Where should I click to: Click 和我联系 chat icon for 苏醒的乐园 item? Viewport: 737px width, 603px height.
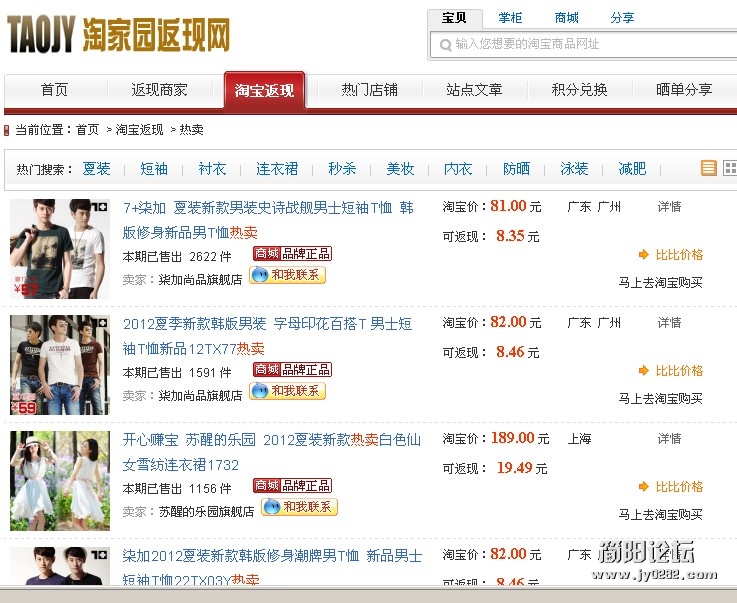pos(299,507)
